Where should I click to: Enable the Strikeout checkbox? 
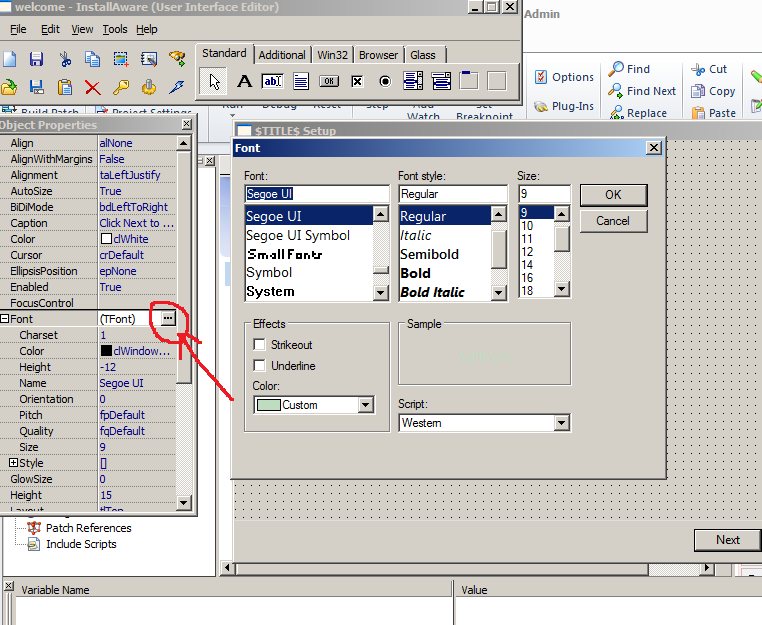(x=260, y=345)
